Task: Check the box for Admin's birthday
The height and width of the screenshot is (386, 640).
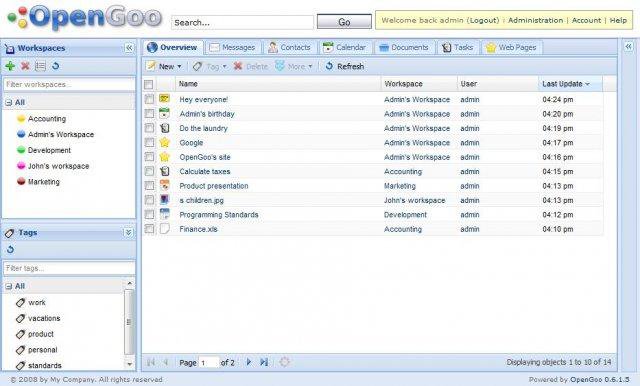Action: [x=149, y=113]
